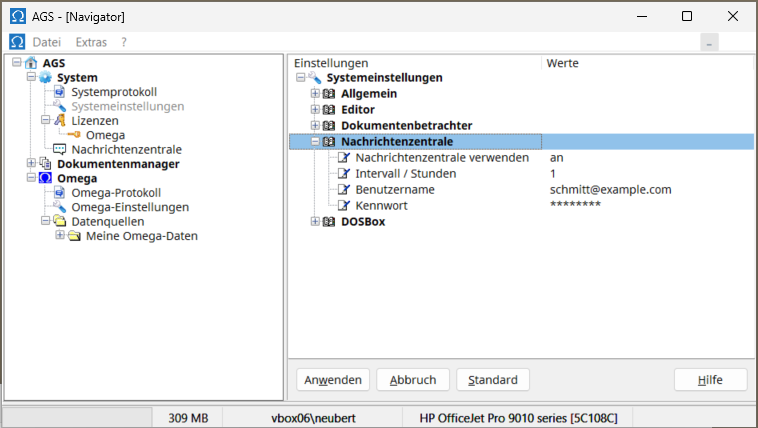758x428 pixels.
Task: Collapse the Nachrichtenzentrale settings group
Action: 314,142
